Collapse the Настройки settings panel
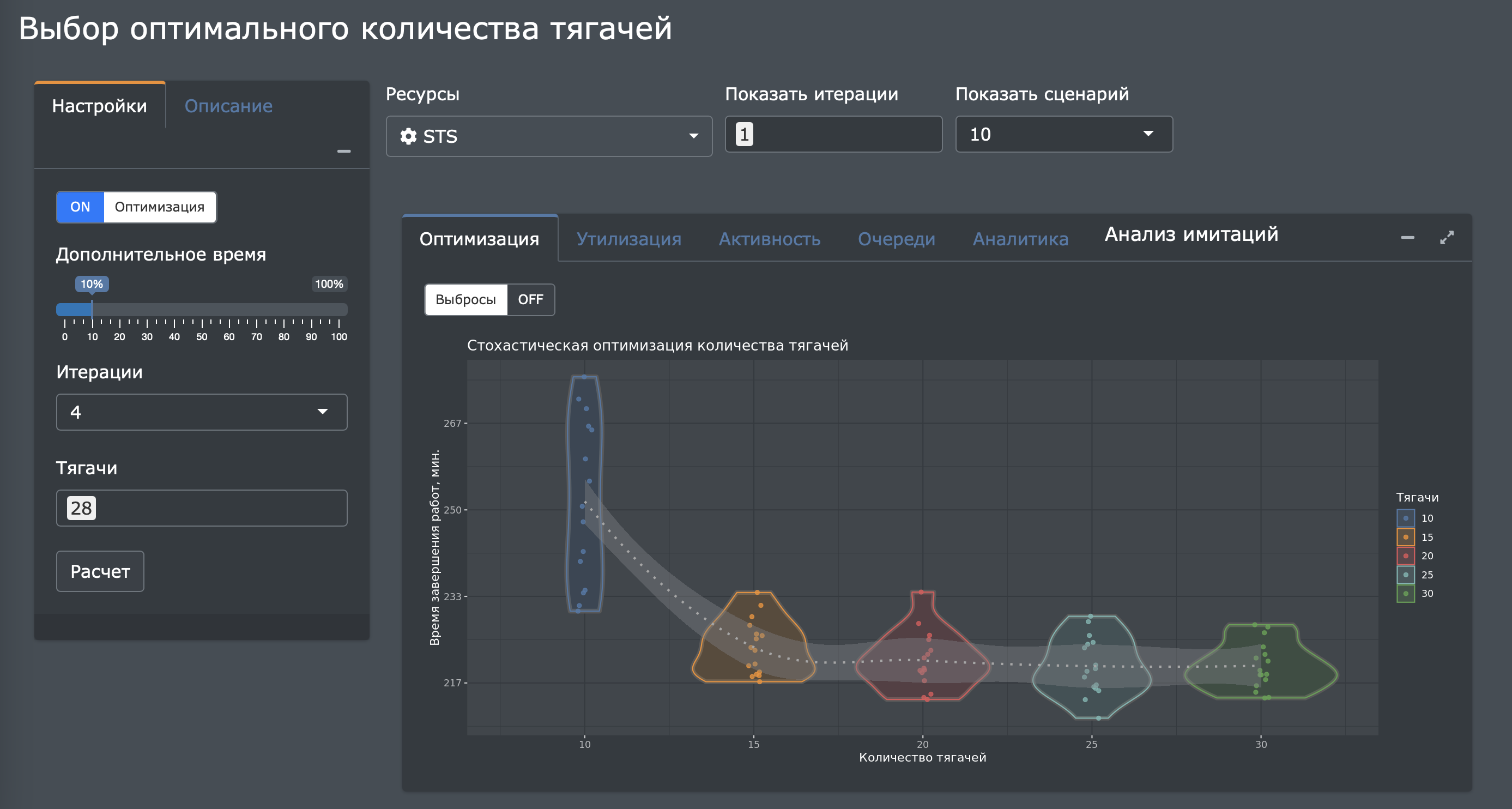This screenshot has height=809, width=1512. tap(344, 152)
